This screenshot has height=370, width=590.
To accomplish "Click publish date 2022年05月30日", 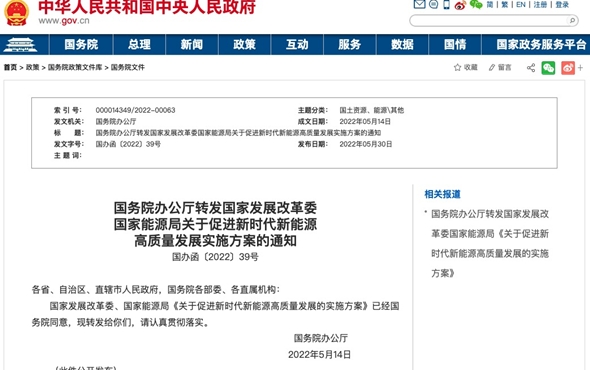I will 366,144.
